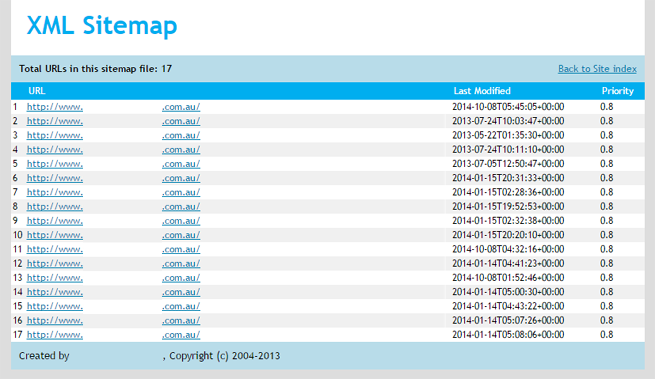Select date 2014-10-08T05:45:05+00:00
655x379 pixels.
pyautogui.click(x=508, y=107)
